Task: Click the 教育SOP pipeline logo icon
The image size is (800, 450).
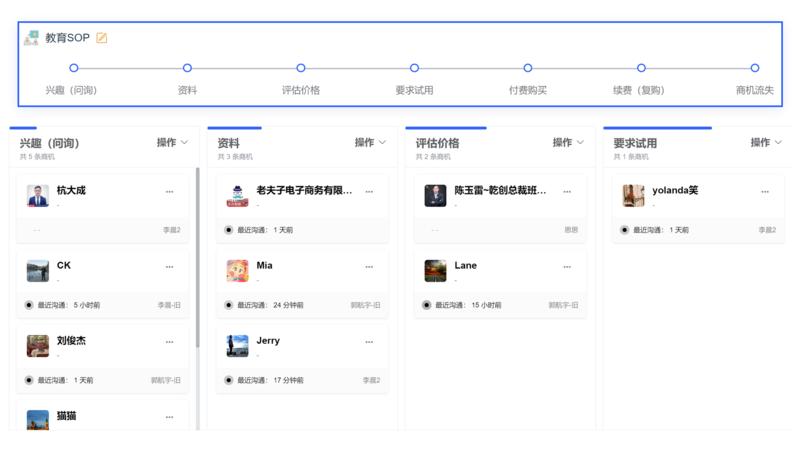Action: click(32, 38)
